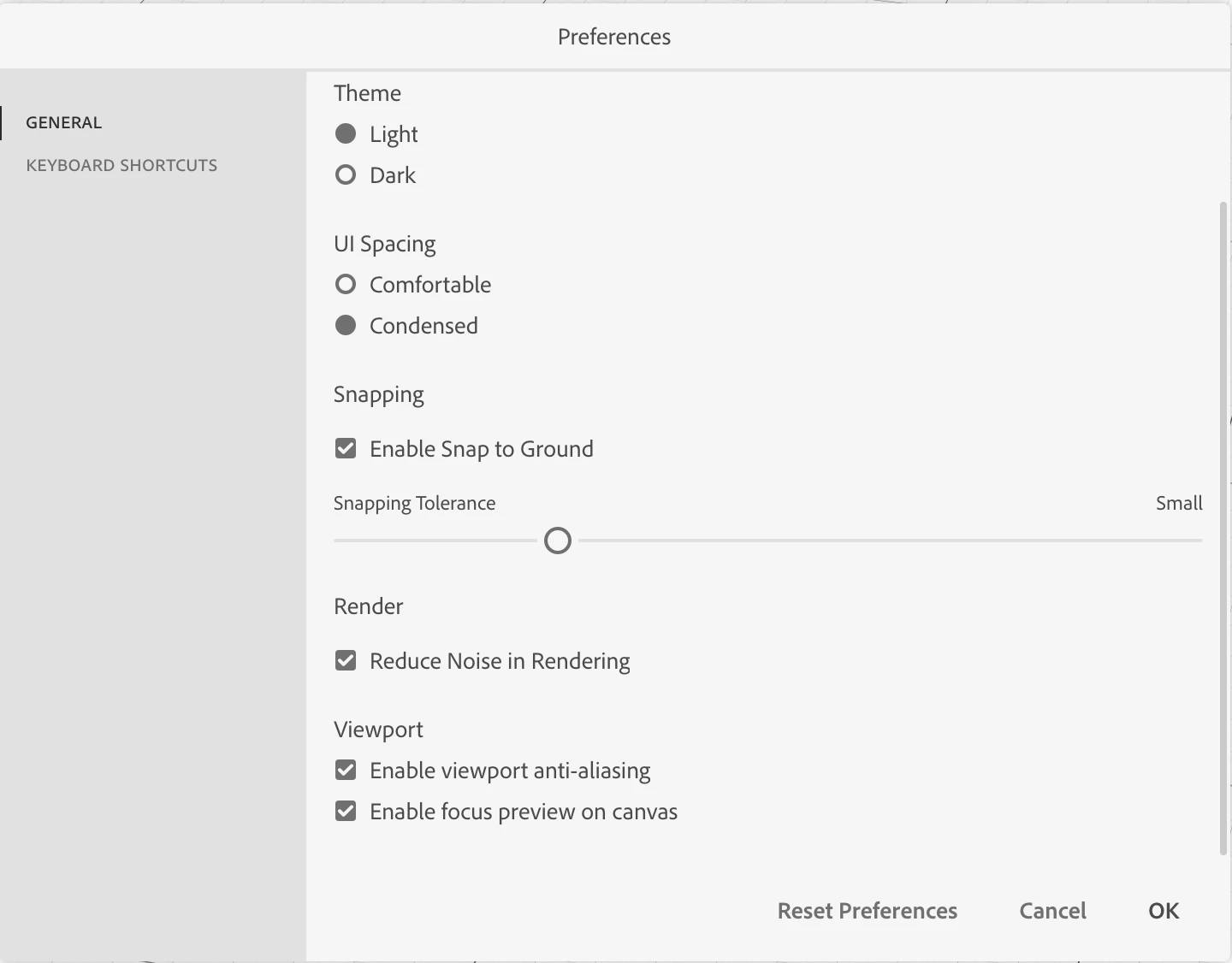The image size is (1232, 963).
Task: Set UI Spacing to Comfortable
Action: pos(346,285)
